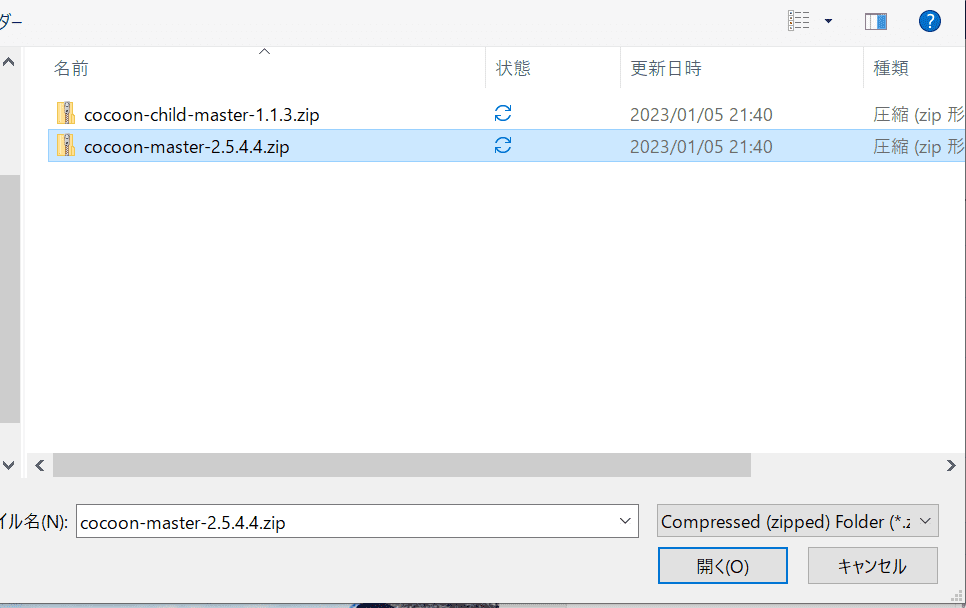
Task: Expand the view options dropdown arrow
Action: click(829, 21)
